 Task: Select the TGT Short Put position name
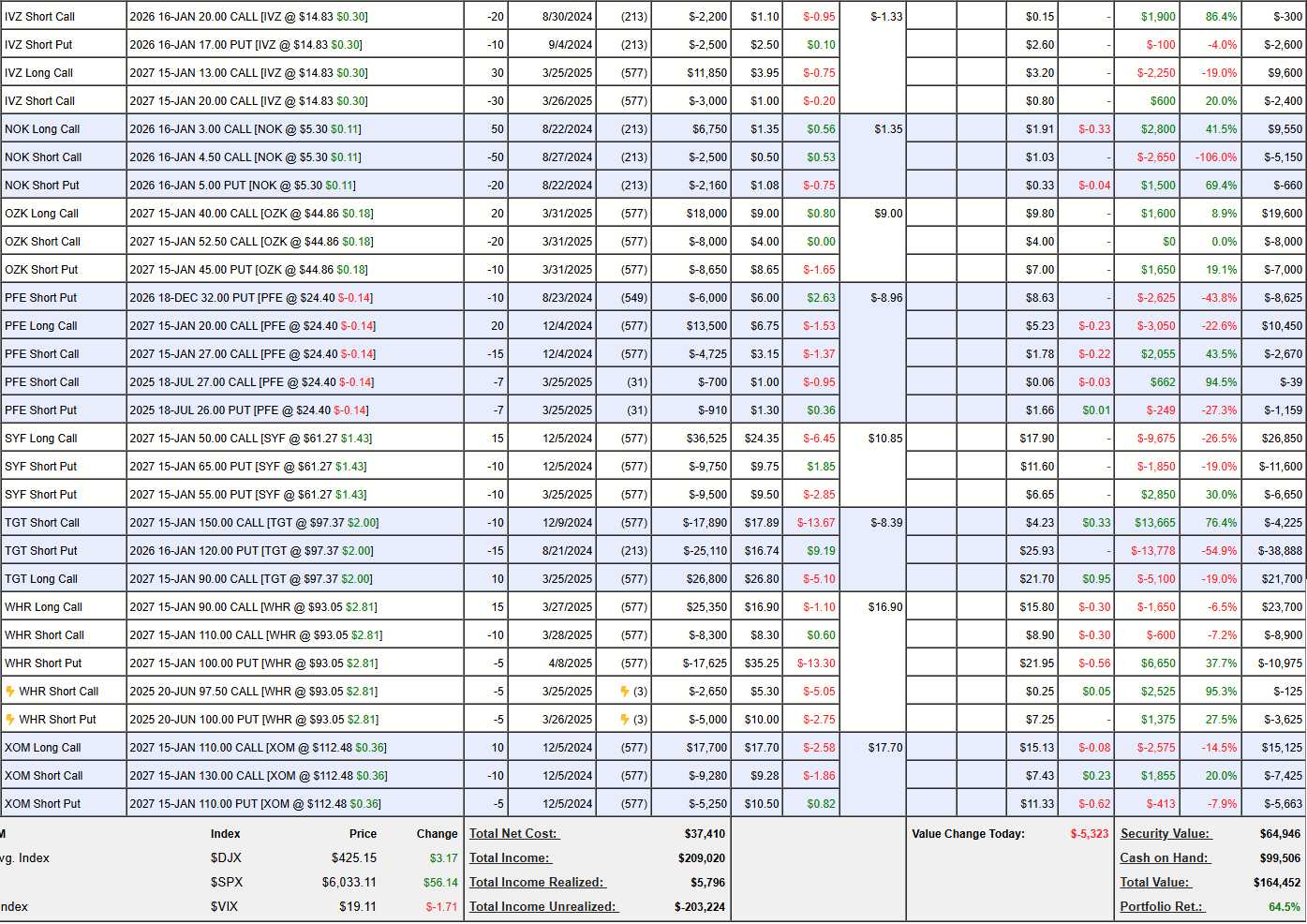click(x=41, y=551)
